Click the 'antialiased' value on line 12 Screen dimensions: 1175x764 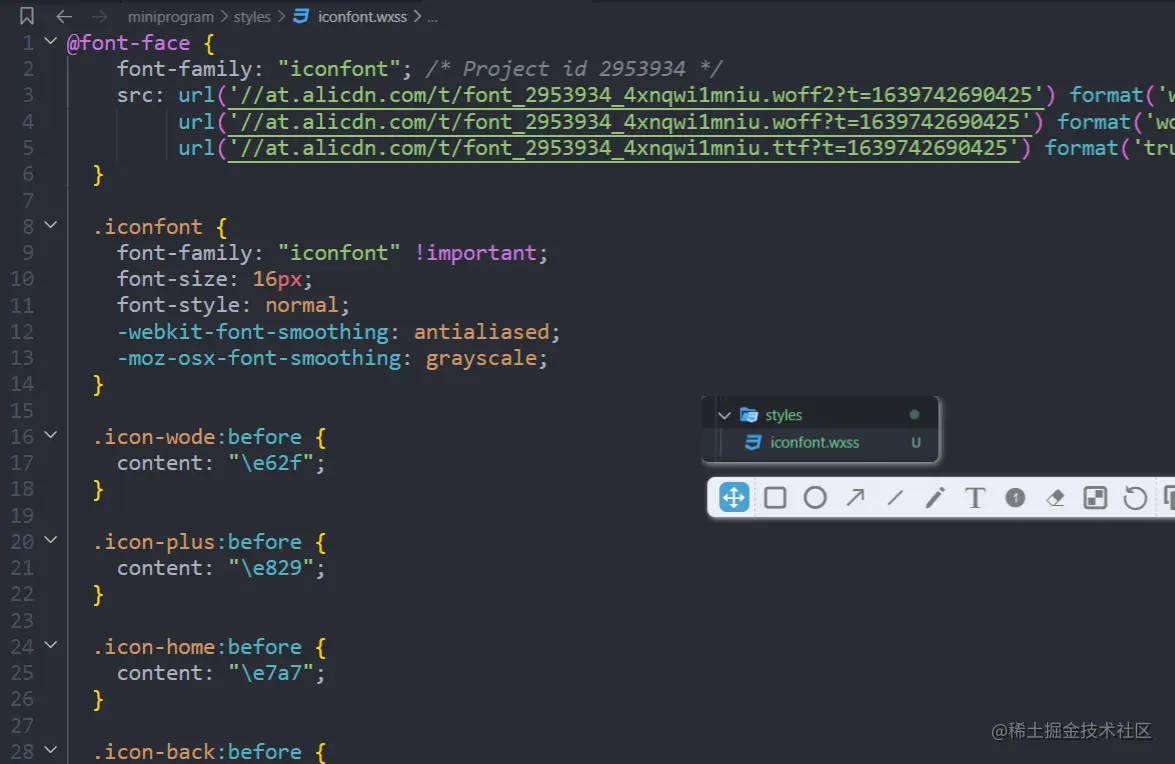(x=482, y=332)
